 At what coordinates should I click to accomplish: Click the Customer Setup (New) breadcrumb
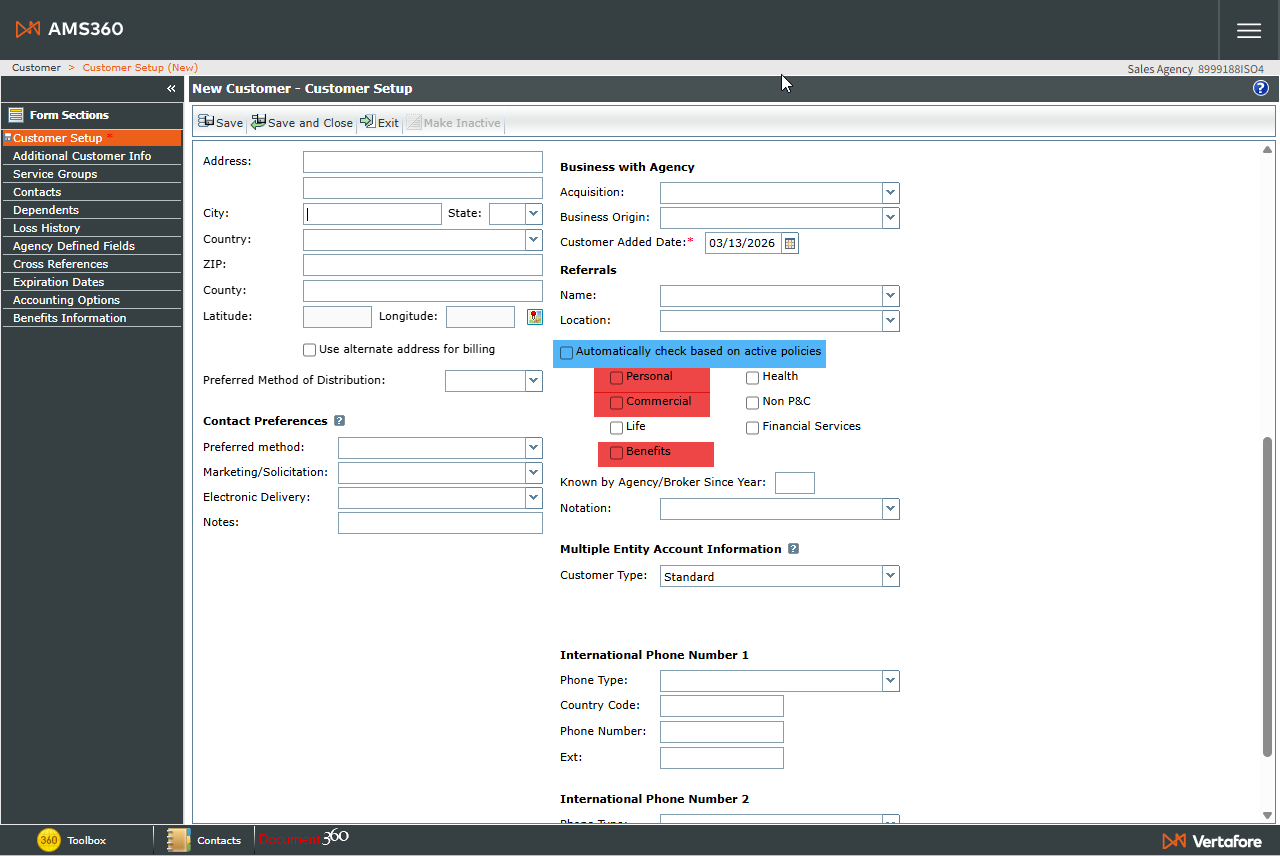tap(140, 68)
